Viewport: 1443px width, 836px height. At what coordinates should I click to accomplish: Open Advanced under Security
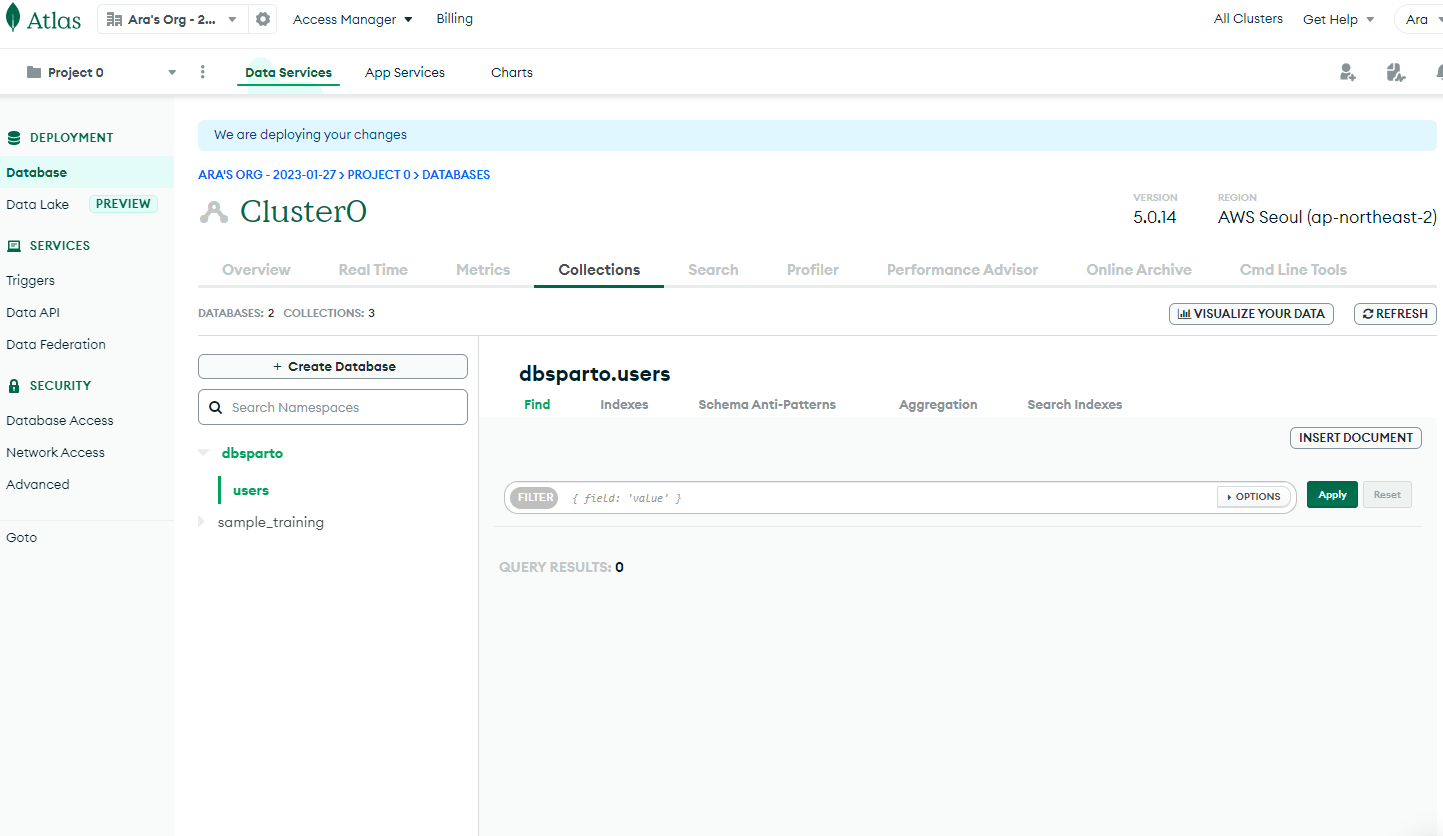click(x=38, y=485)
